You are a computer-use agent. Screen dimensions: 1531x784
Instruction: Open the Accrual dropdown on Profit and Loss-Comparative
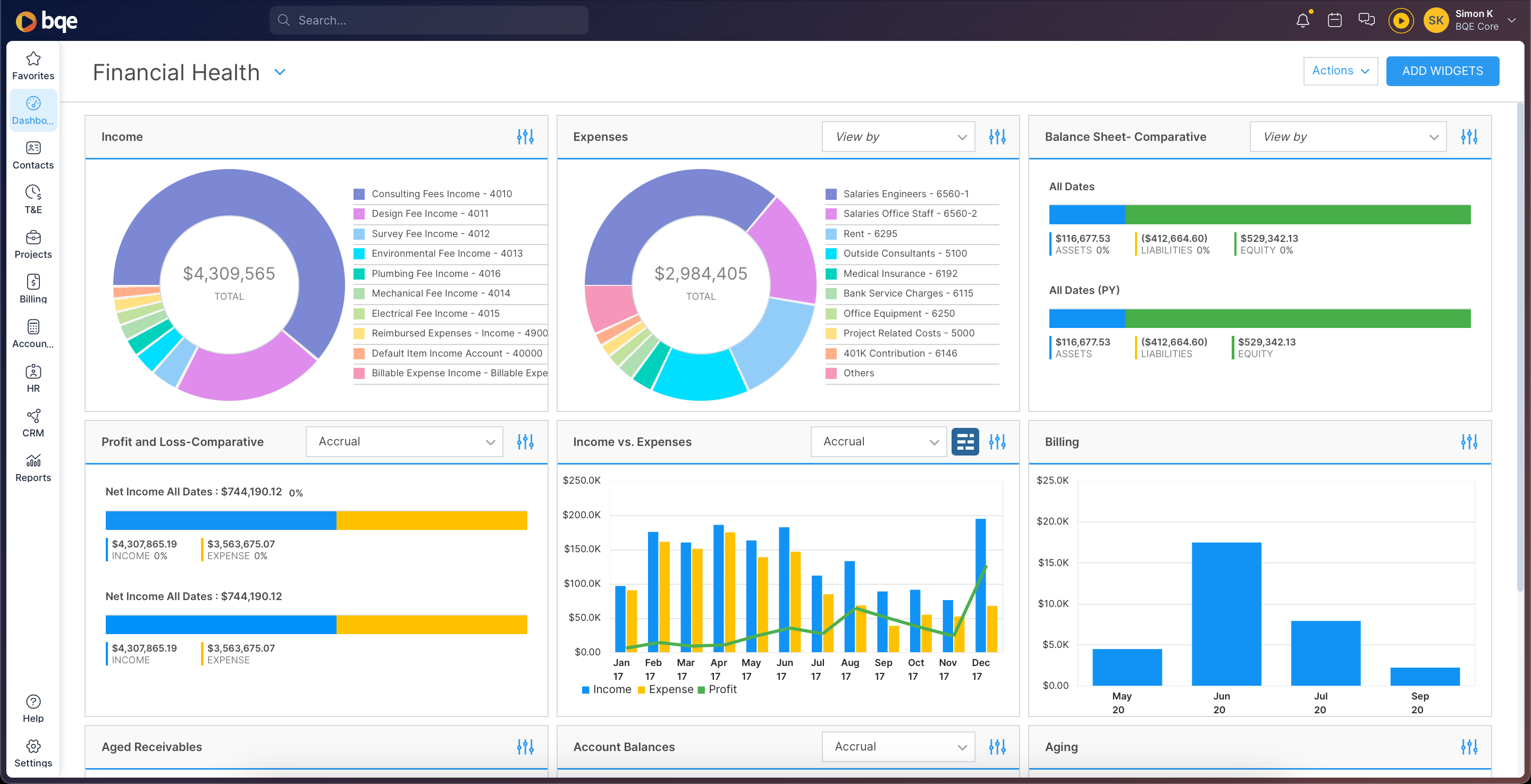click(404, 441)
